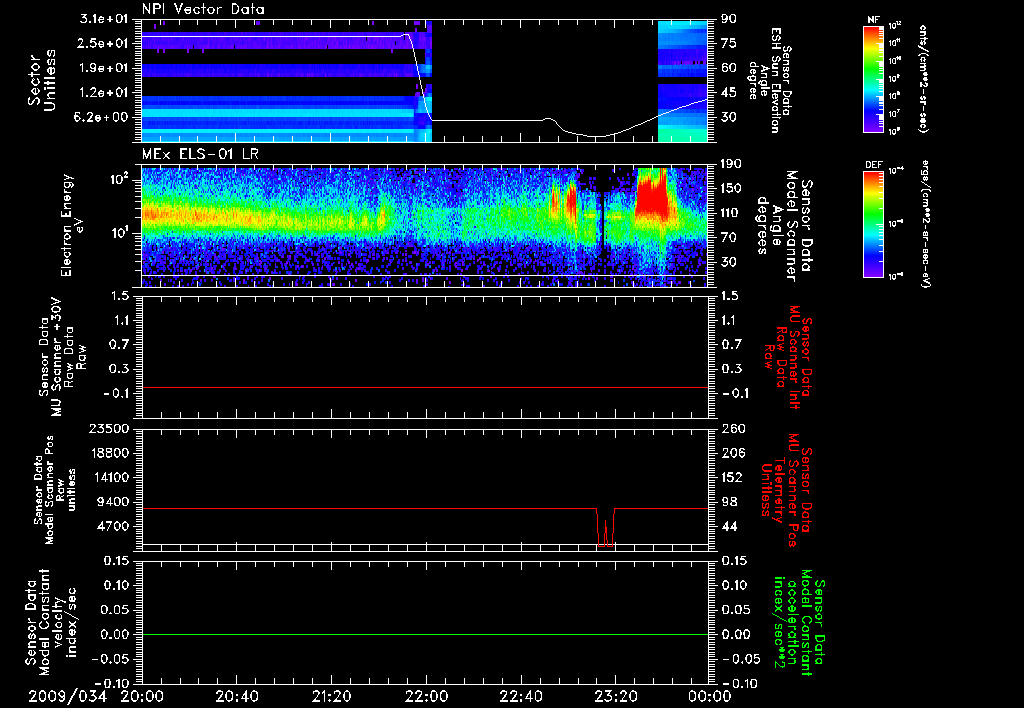This screenshot has height=708, width=1024.
Task: Click the green Model Constant acceleration axis label
Action: [798, 622]
